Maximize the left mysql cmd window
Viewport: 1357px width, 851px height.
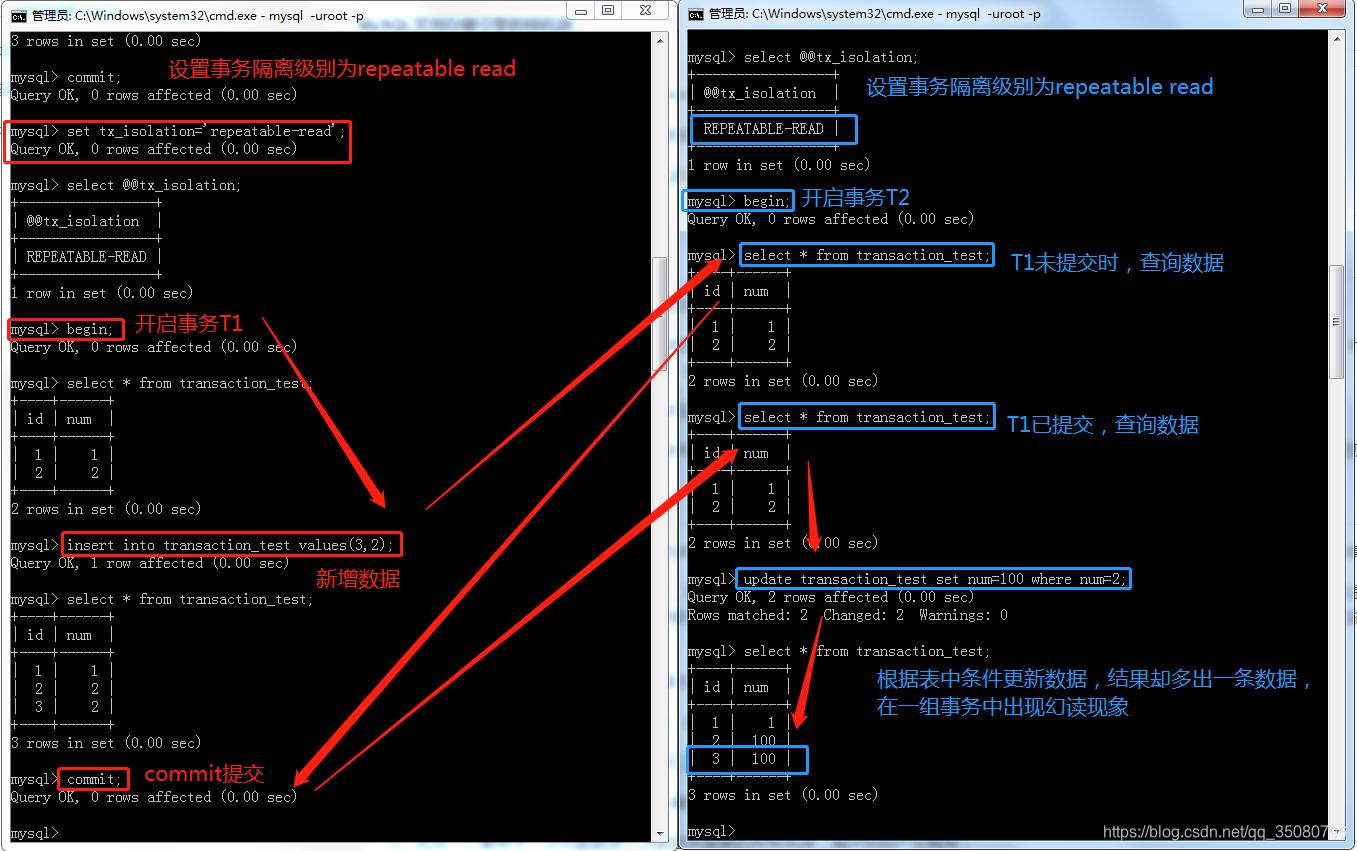pyautogui.click(x=608, y=10)
